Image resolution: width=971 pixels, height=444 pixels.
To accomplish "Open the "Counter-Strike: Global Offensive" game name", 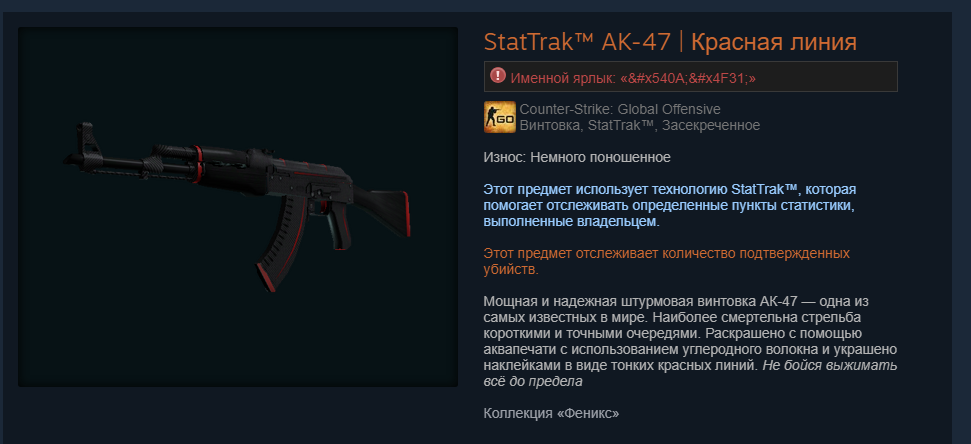I will (x=620, y=110).
